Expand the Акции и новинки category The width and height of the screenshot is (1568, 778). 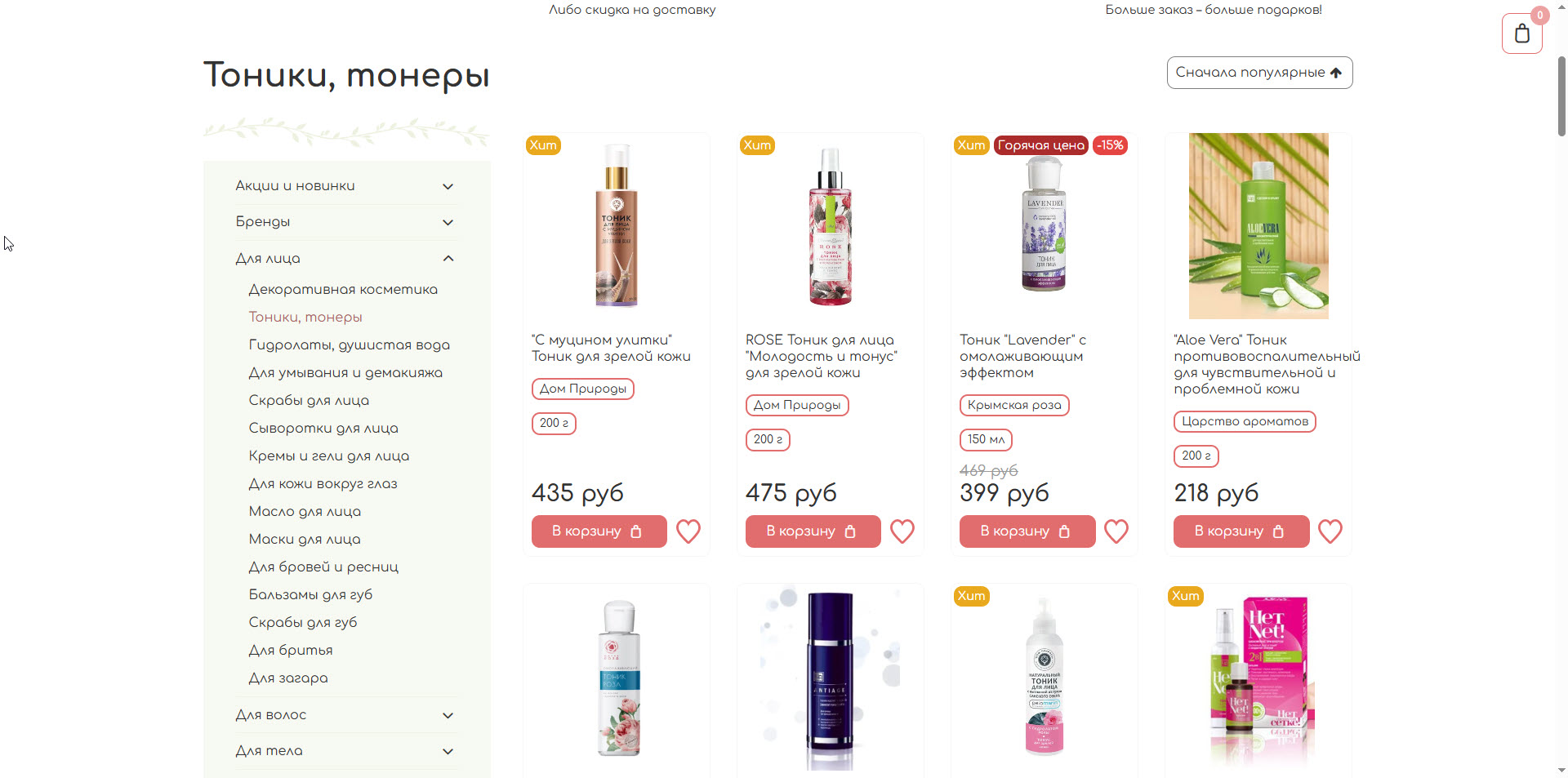345,186
